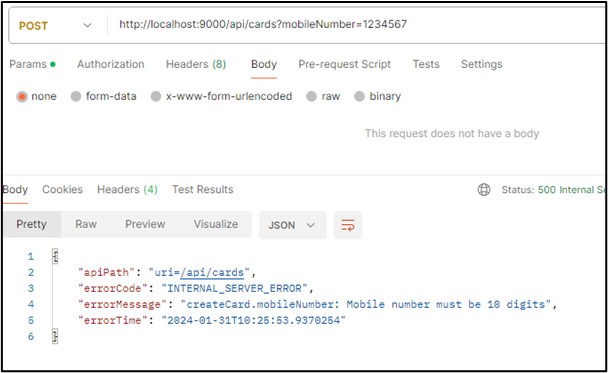Image resolution: width=608 pixels, height=373 pixels.
Task: Select the response Body tab
Action: pyautogui.click(x=15, y=190)
